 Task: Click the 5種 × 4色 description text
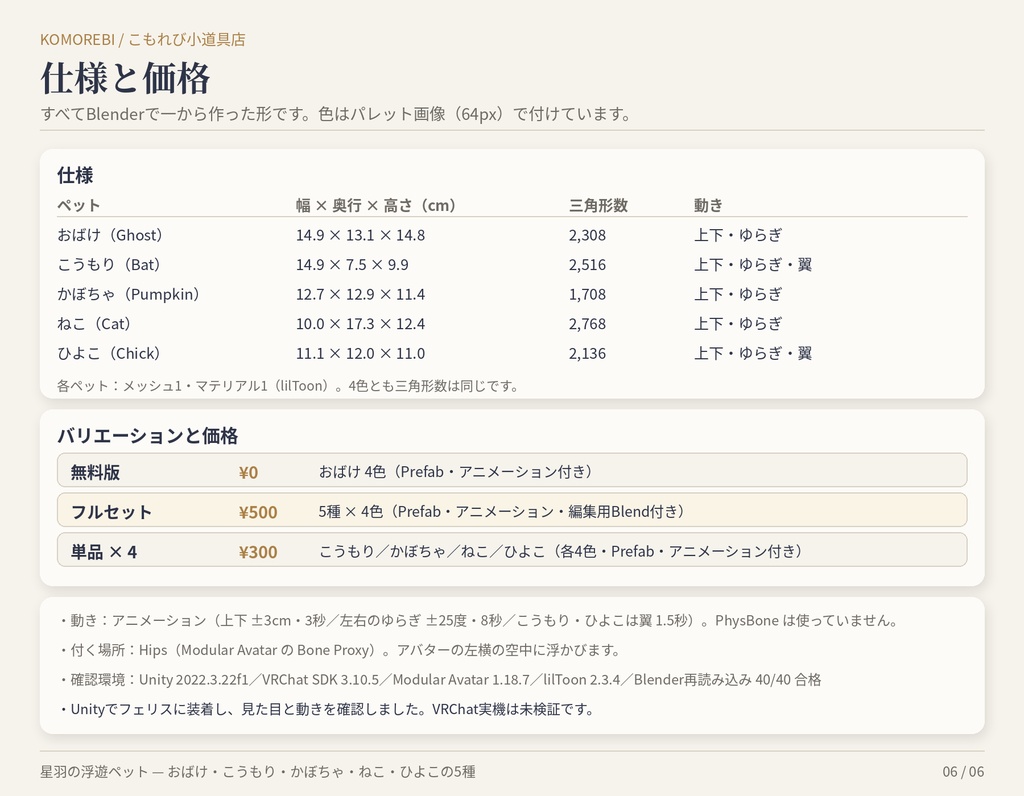coord(502,512)
